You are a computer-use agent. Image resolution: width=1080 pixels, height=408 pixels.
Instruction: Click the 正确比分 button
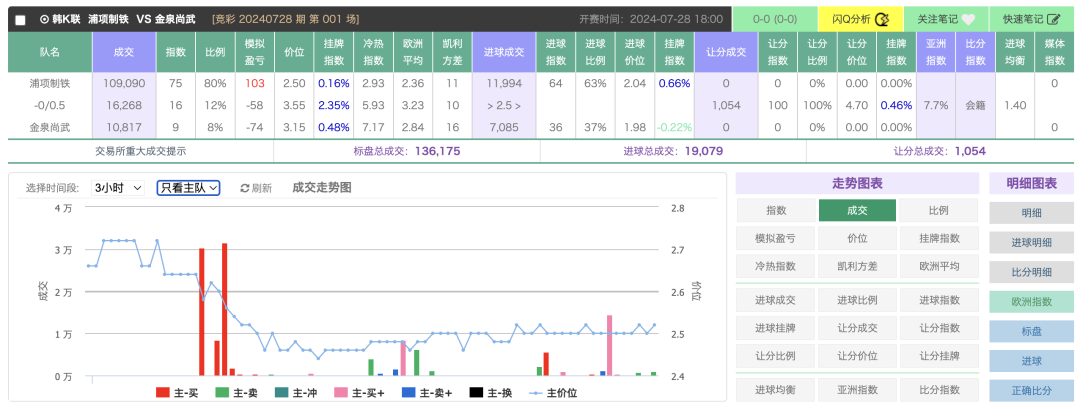1031,390
